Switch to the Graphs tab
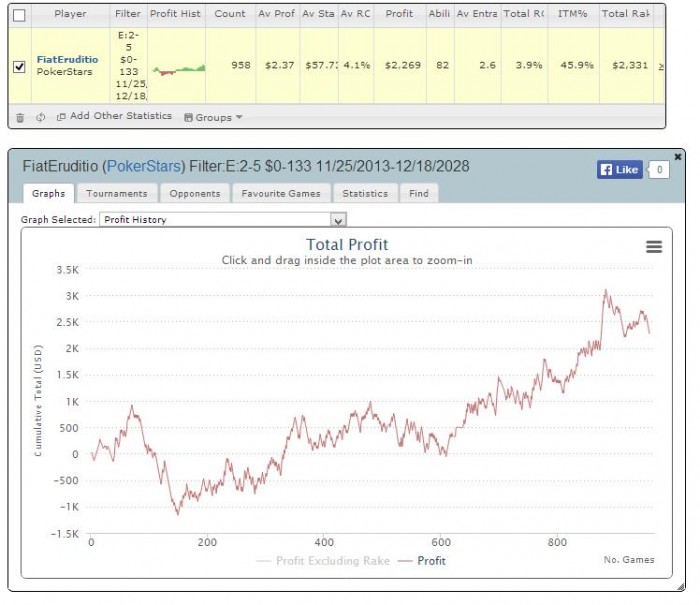This screenshot has width=700, height=605. 48,193
